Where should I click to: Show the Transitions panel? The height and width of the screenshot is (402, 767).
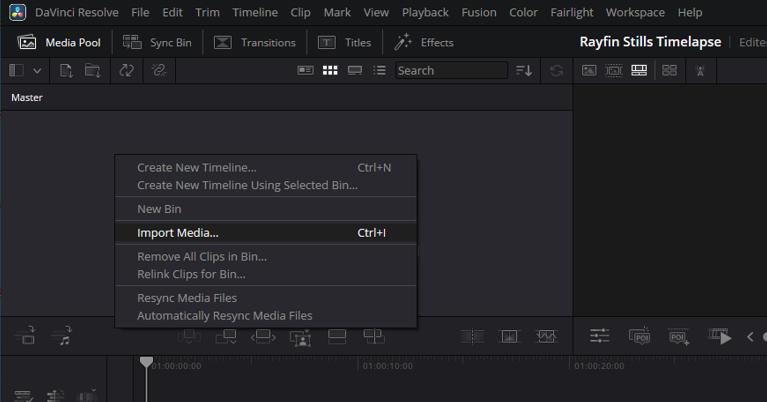pyautogui.click(x=255, y=42)
